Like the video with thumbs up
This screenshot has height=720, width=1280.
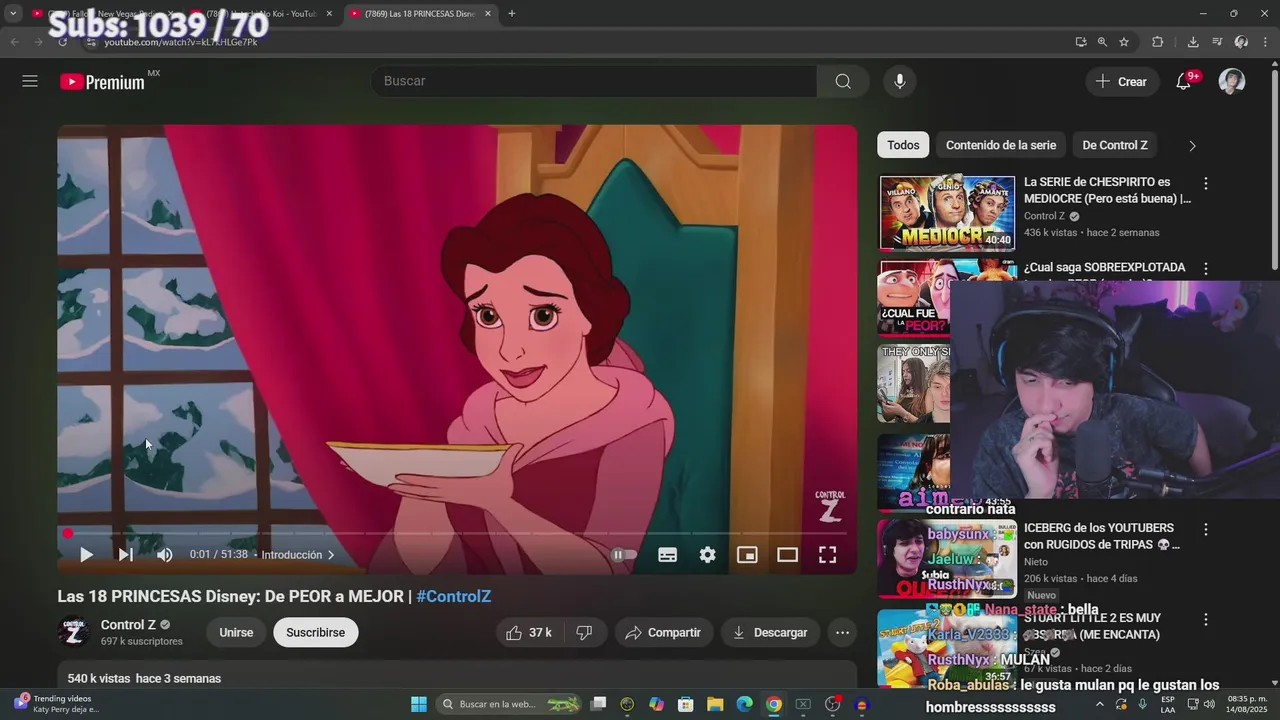[x=529, y=632]
